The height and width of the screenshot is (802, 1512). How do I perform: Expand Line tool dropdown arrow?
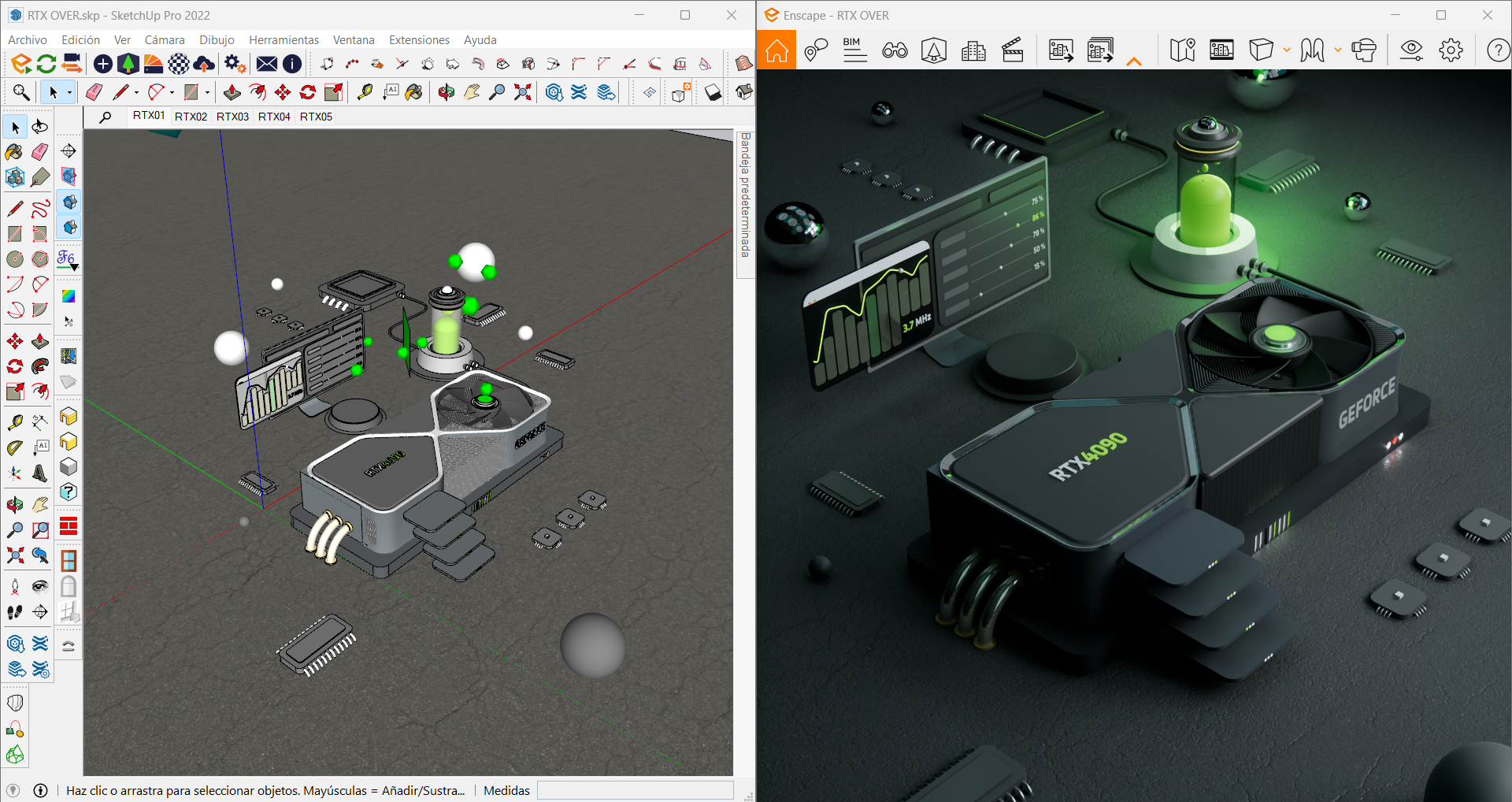click(136, 93)
